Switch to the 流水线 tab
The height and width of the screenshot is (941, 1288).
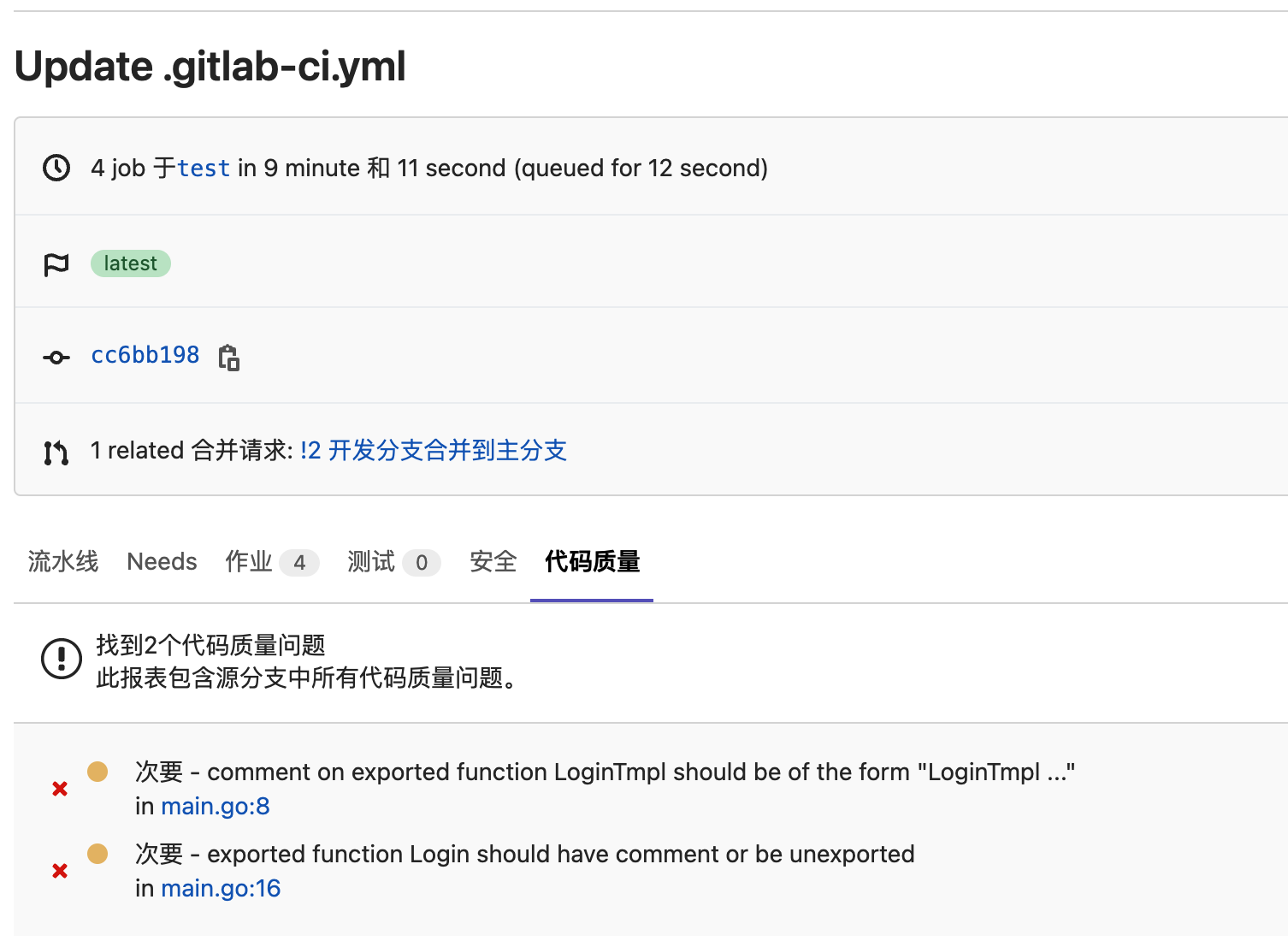[63, 562]
